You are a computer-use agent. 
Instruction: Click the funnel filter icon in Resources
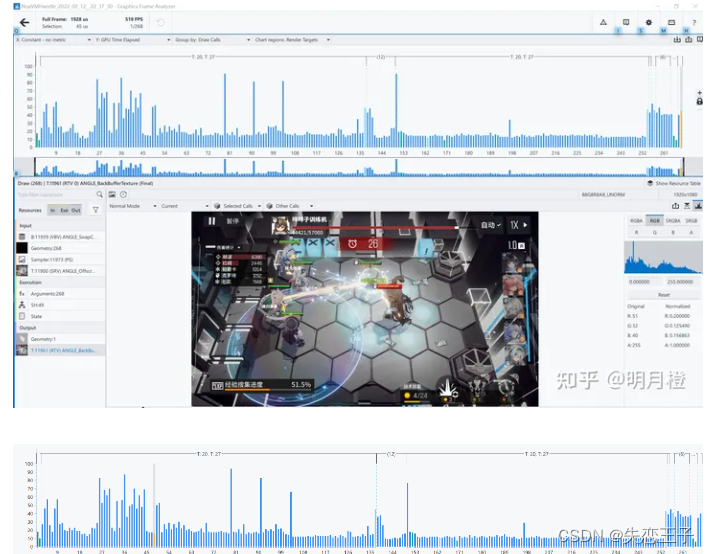pyautogui.click(x=96, y=210)
